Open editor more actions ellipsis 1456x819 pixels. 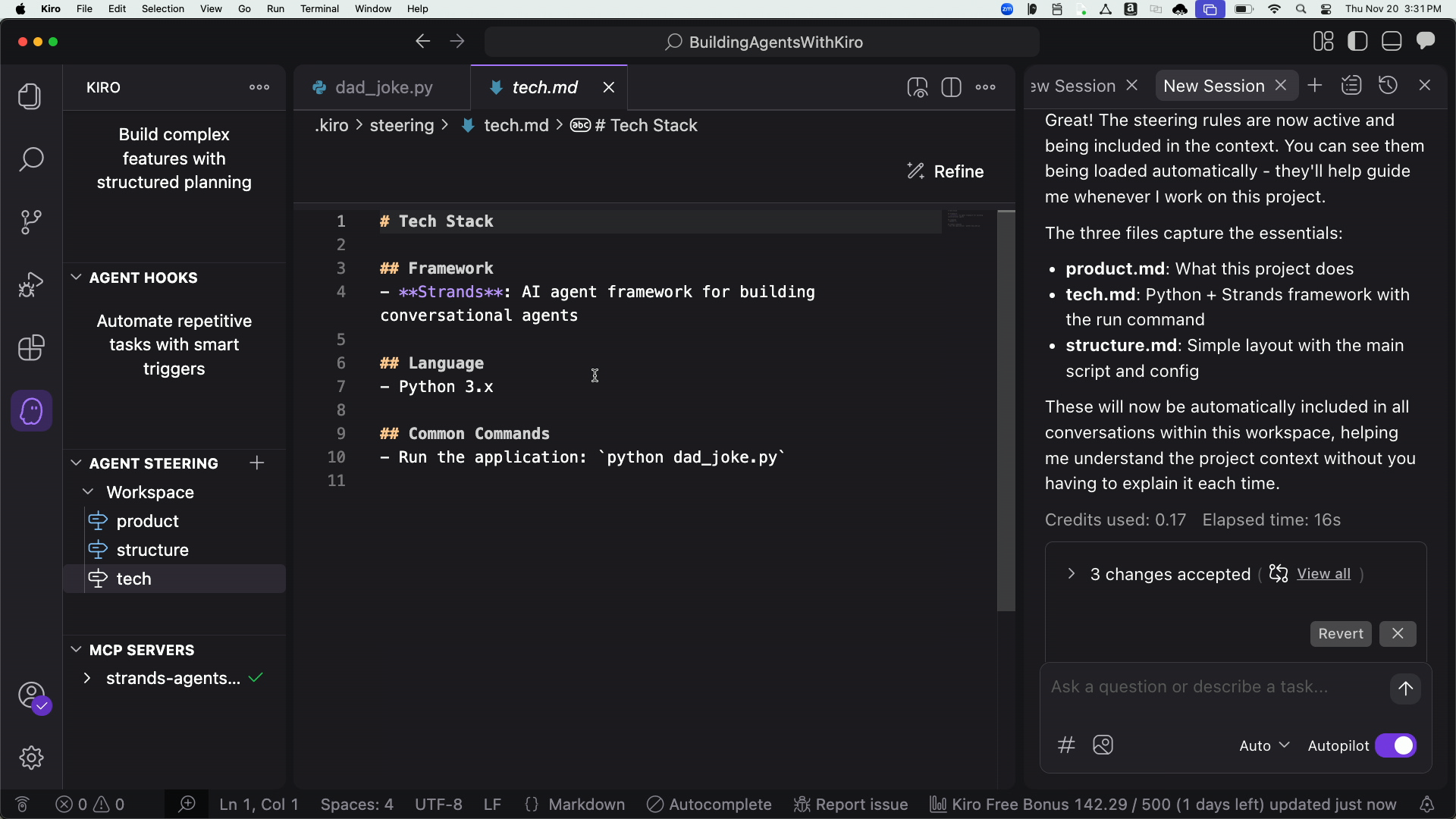(x=986, y=87)
